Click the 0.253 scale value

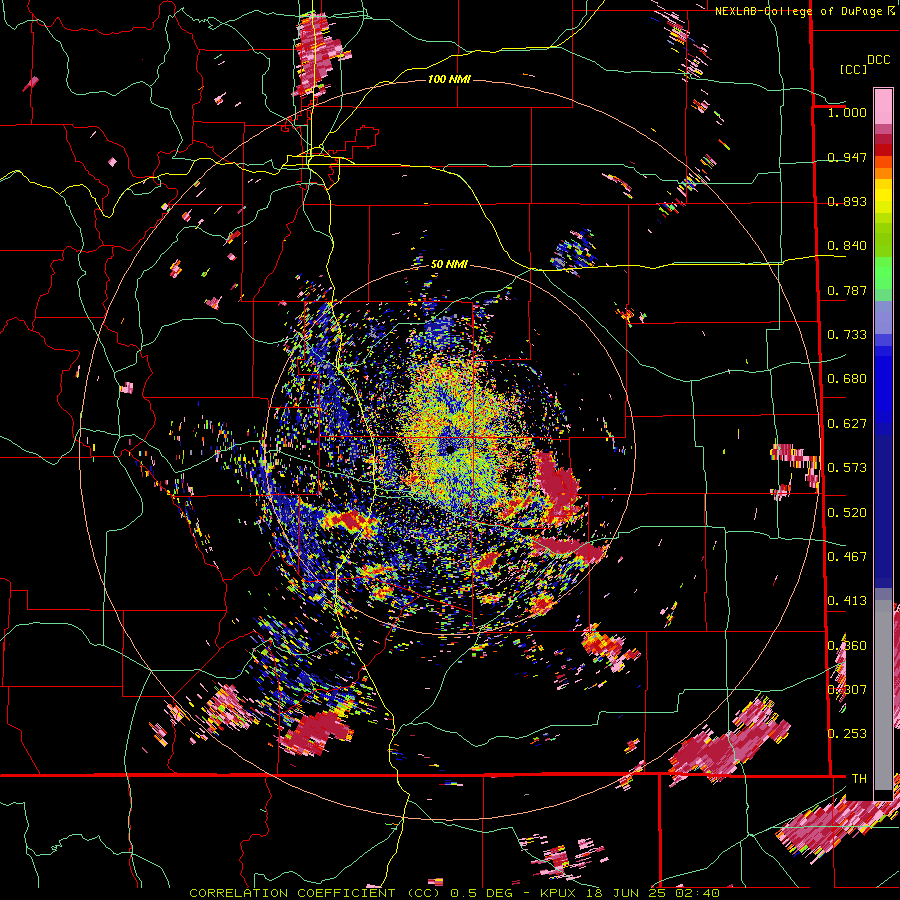pos(847,734)
